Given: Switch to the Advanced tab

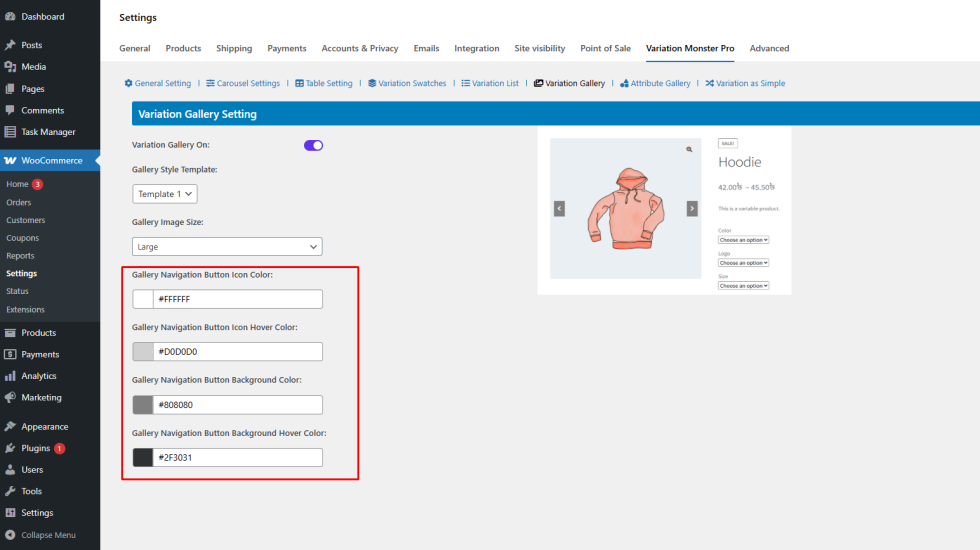Looking at the screenshot, I should (769, 48).
